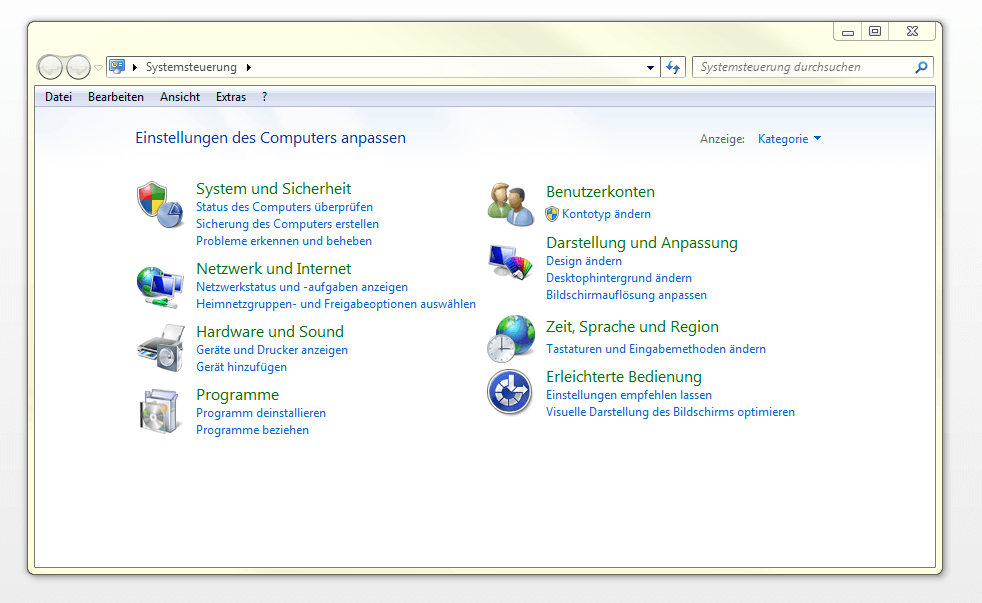
Task: Click Geräte und Drucker anzeigen
Action: tap(272, 350)
